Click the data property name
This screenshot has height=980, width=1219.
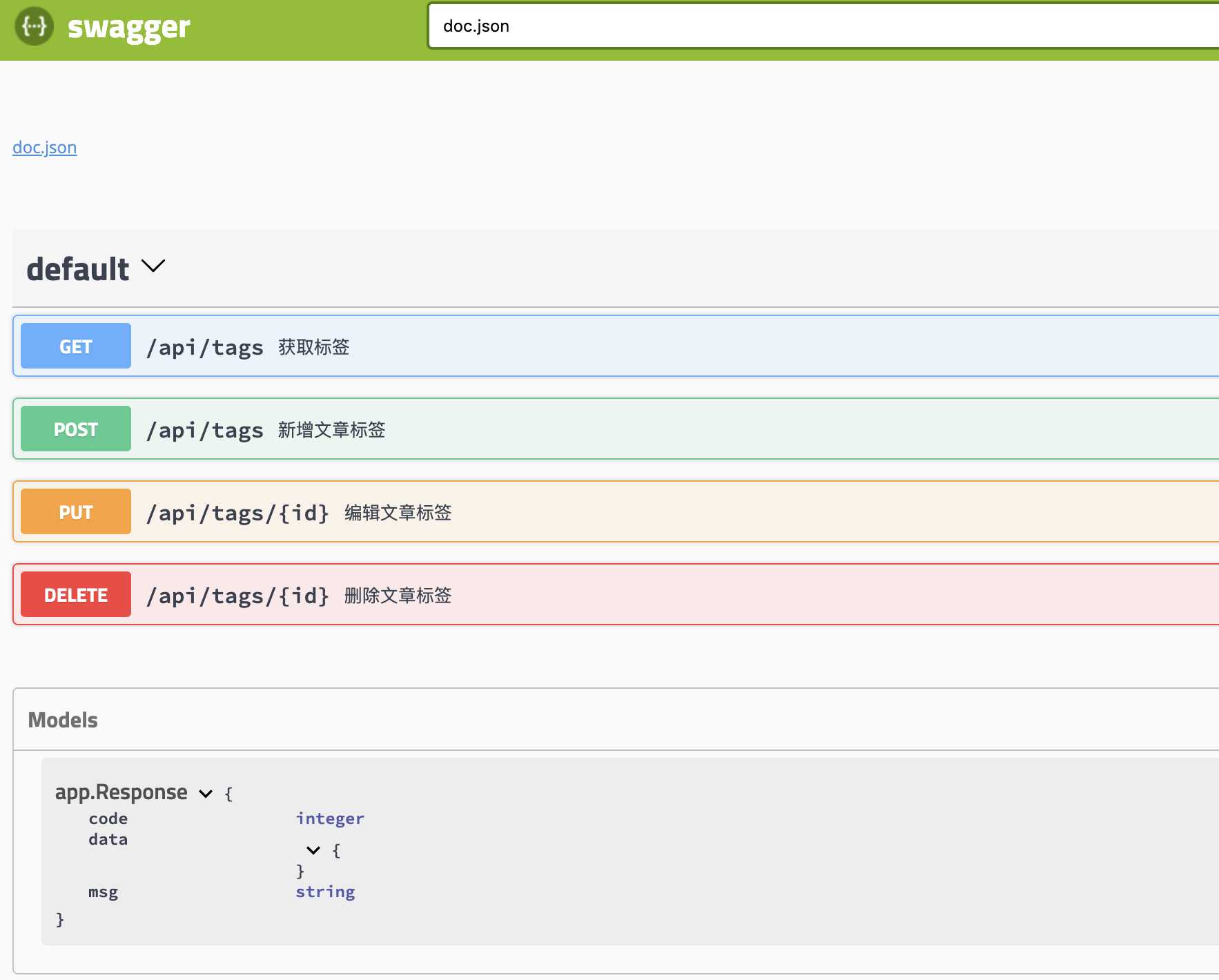(x=108, y=839)
